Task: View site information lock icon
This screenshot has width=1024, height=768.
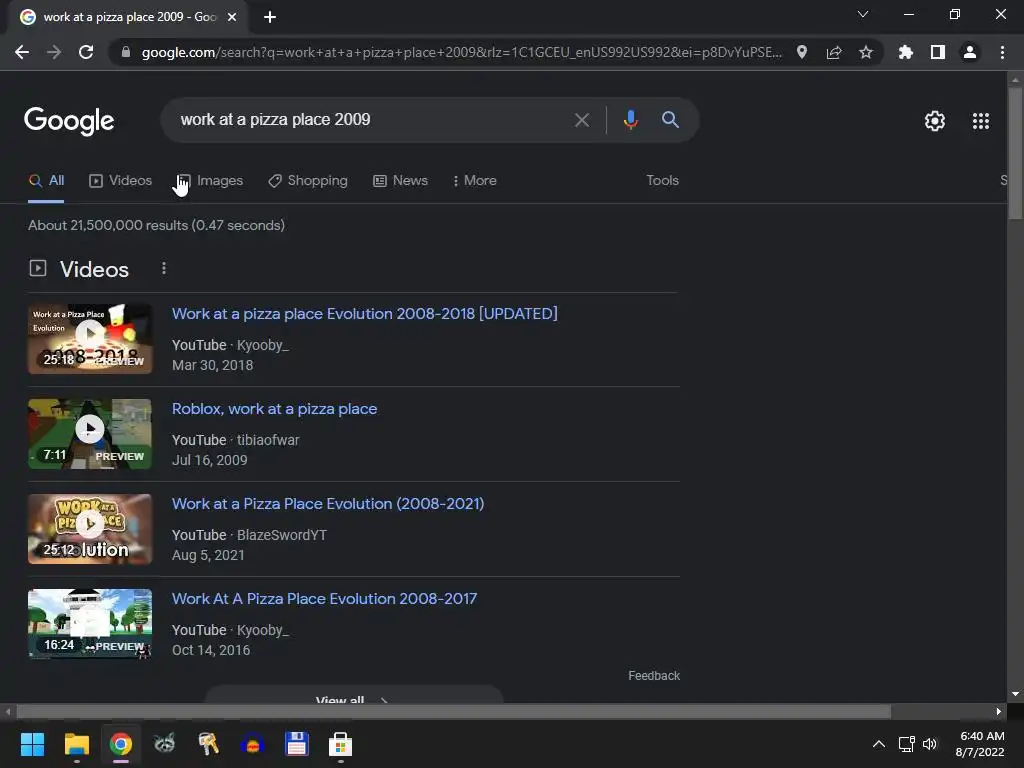Action: pyautogui.click(x=126, y=52)
